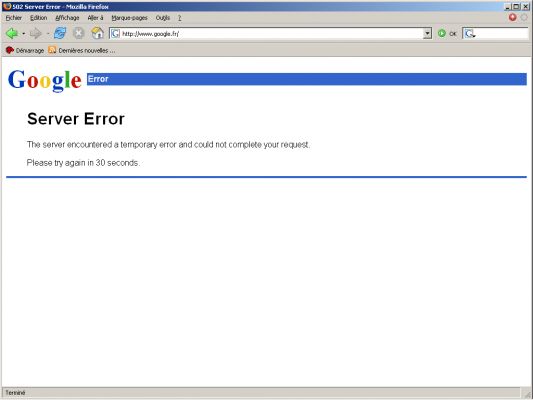Maximize the Firefox window
The height and width of the screenshot is (400, 533).
pos(516,6)
